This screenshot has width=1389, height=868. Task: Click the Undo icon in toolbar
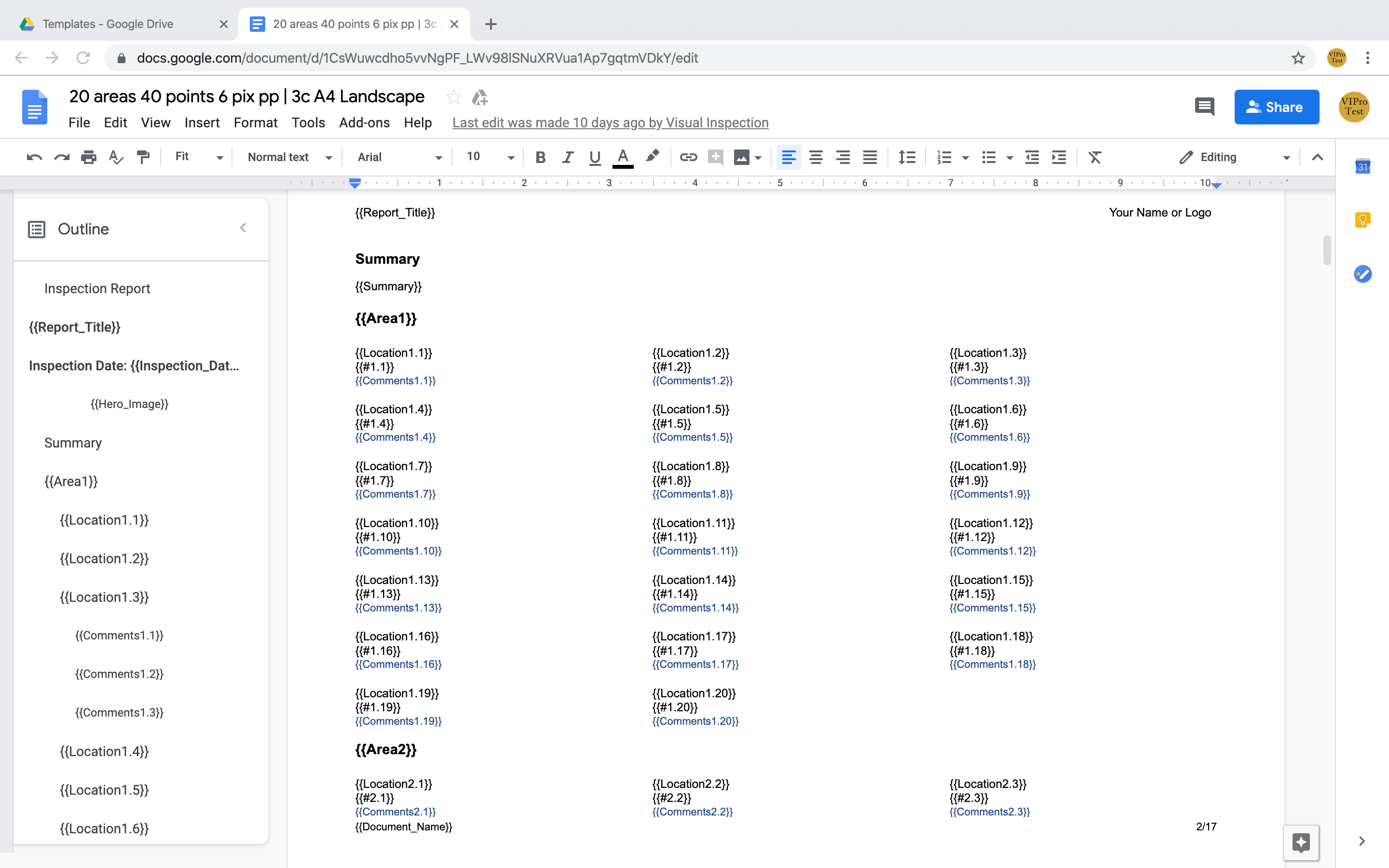(34, 157)
